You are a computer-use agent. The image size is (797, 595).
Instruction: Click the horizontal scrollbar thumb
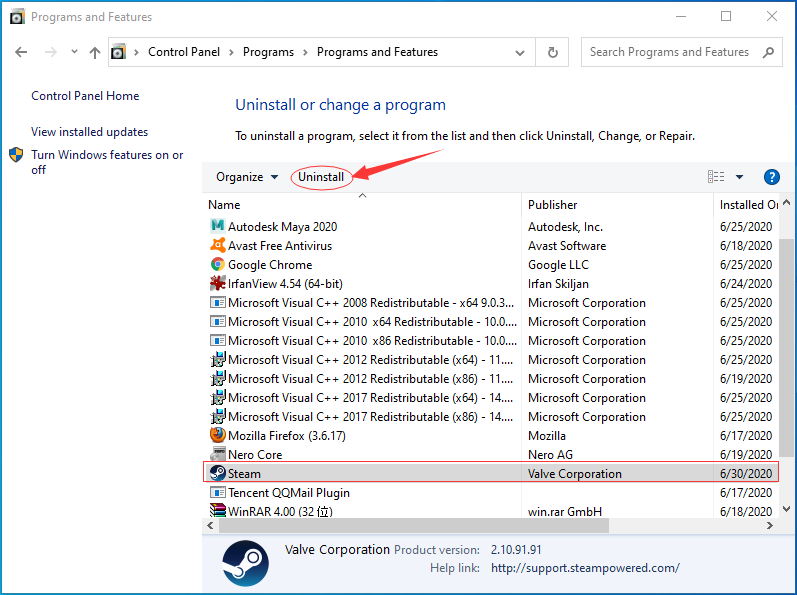point(414,525)
